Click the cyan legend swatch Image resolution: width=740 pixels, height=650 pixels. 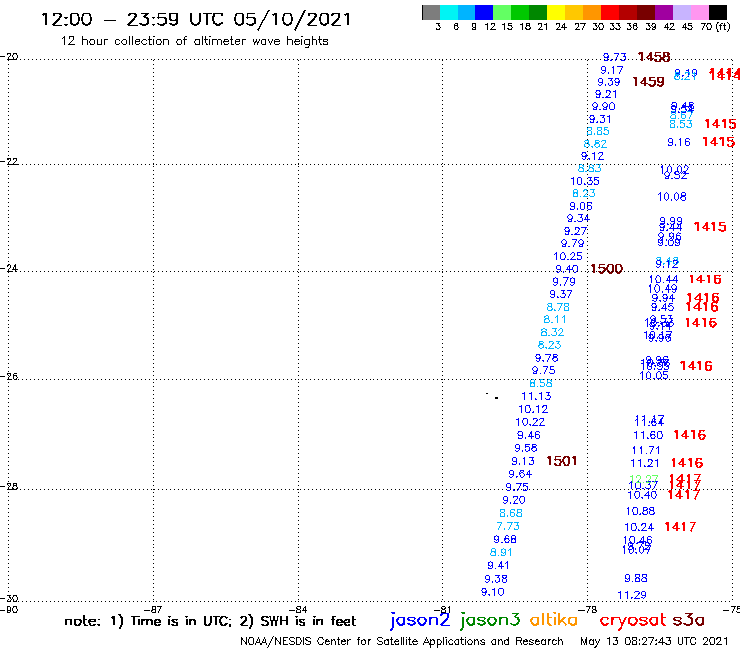[x=449, y=12]
